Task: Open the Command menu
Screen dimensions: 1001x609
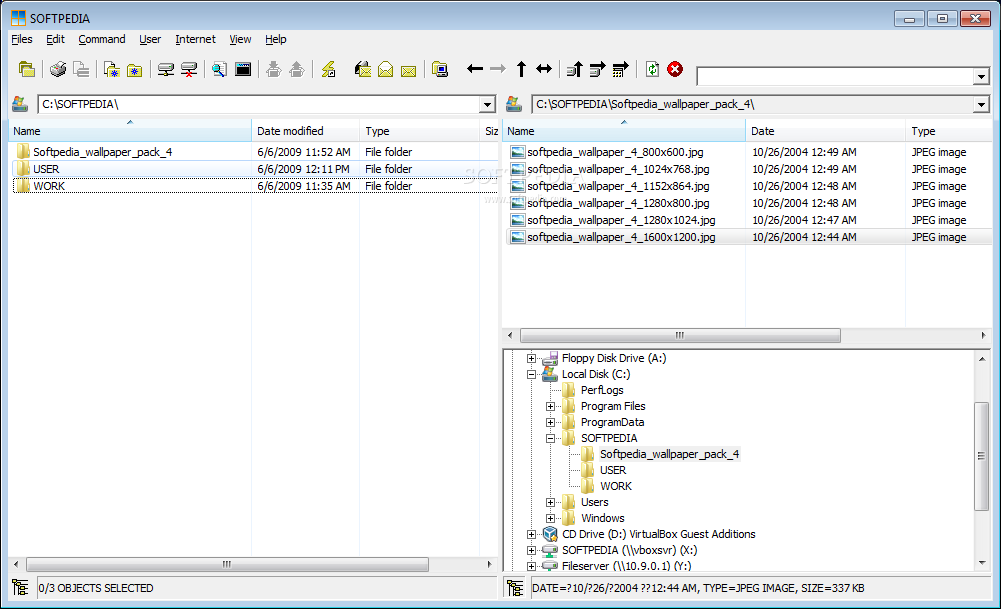Action: (x=102, y=39)
